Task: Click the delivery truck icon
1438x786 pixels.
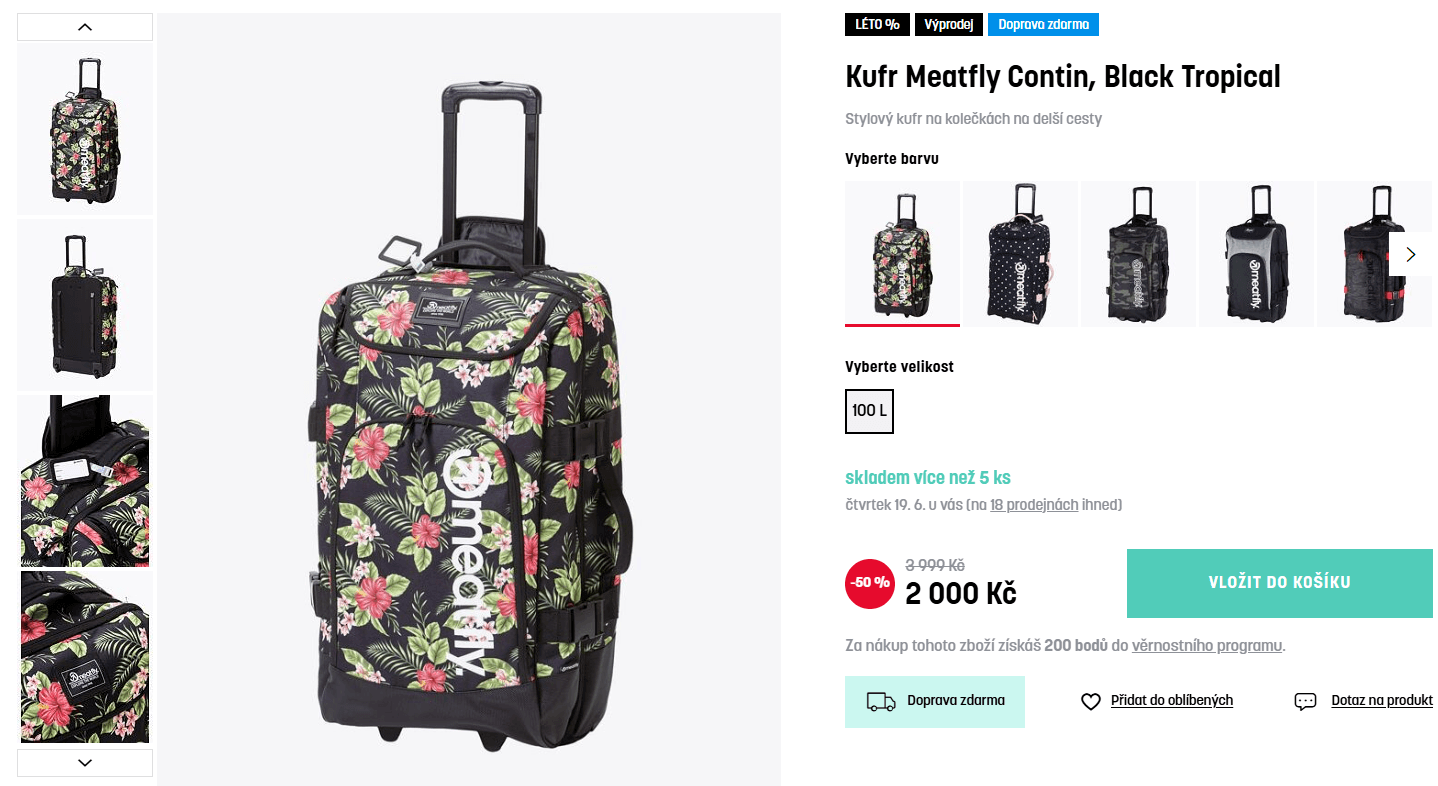Action: [880, 701]
